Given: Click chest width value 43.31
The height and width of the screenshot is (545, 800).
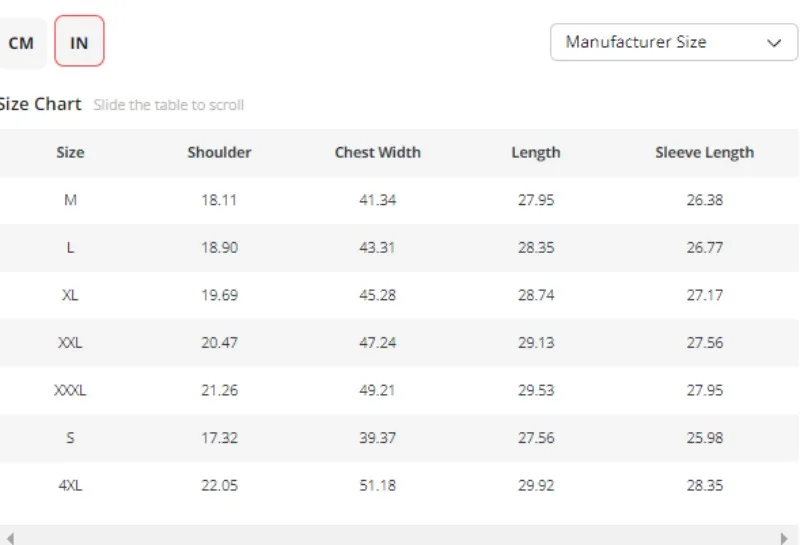Looking at the screenshot, I should coord(377,248).
